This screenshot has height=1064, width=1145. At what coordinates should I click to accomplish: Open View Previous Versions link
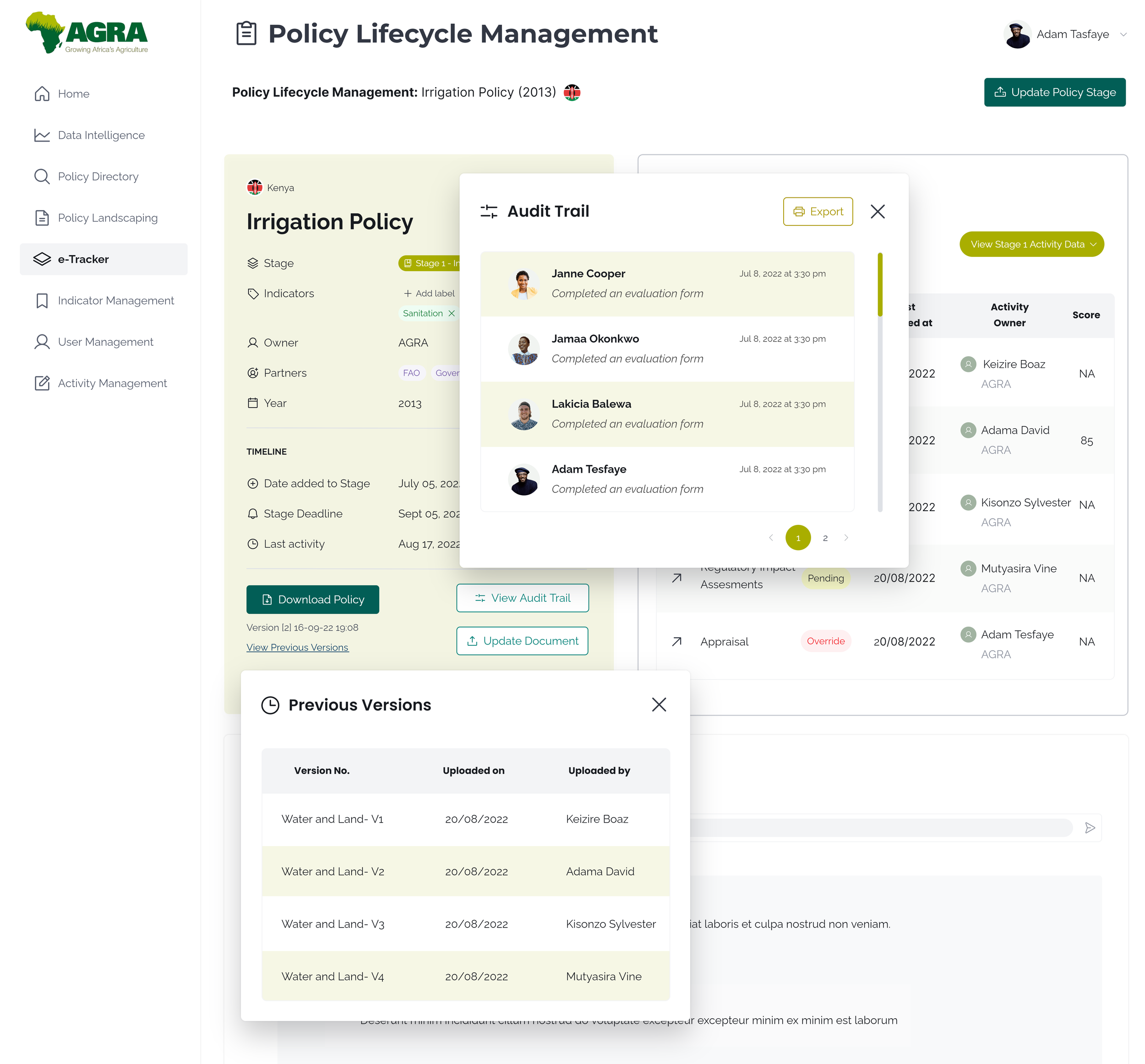pos(297,647)
